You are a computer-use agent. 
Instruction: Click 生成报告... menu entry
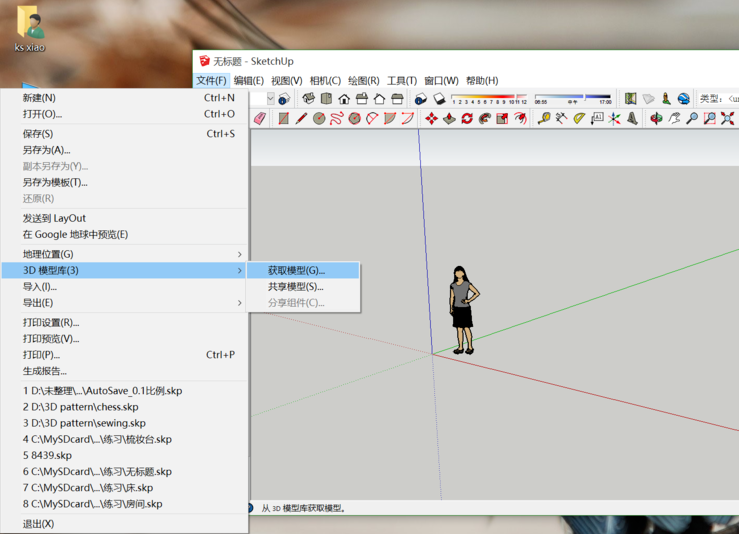click(124, 371)
